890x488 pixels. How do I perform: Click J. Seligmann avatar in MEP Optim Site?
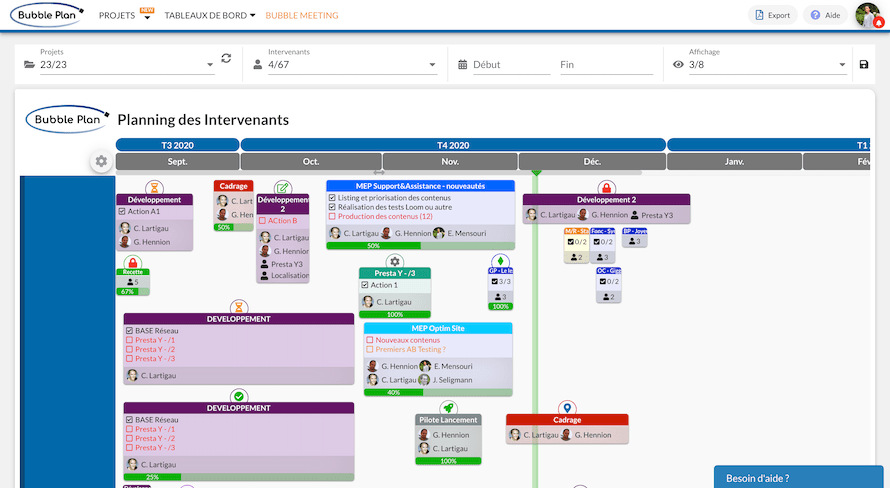point(424,380)
